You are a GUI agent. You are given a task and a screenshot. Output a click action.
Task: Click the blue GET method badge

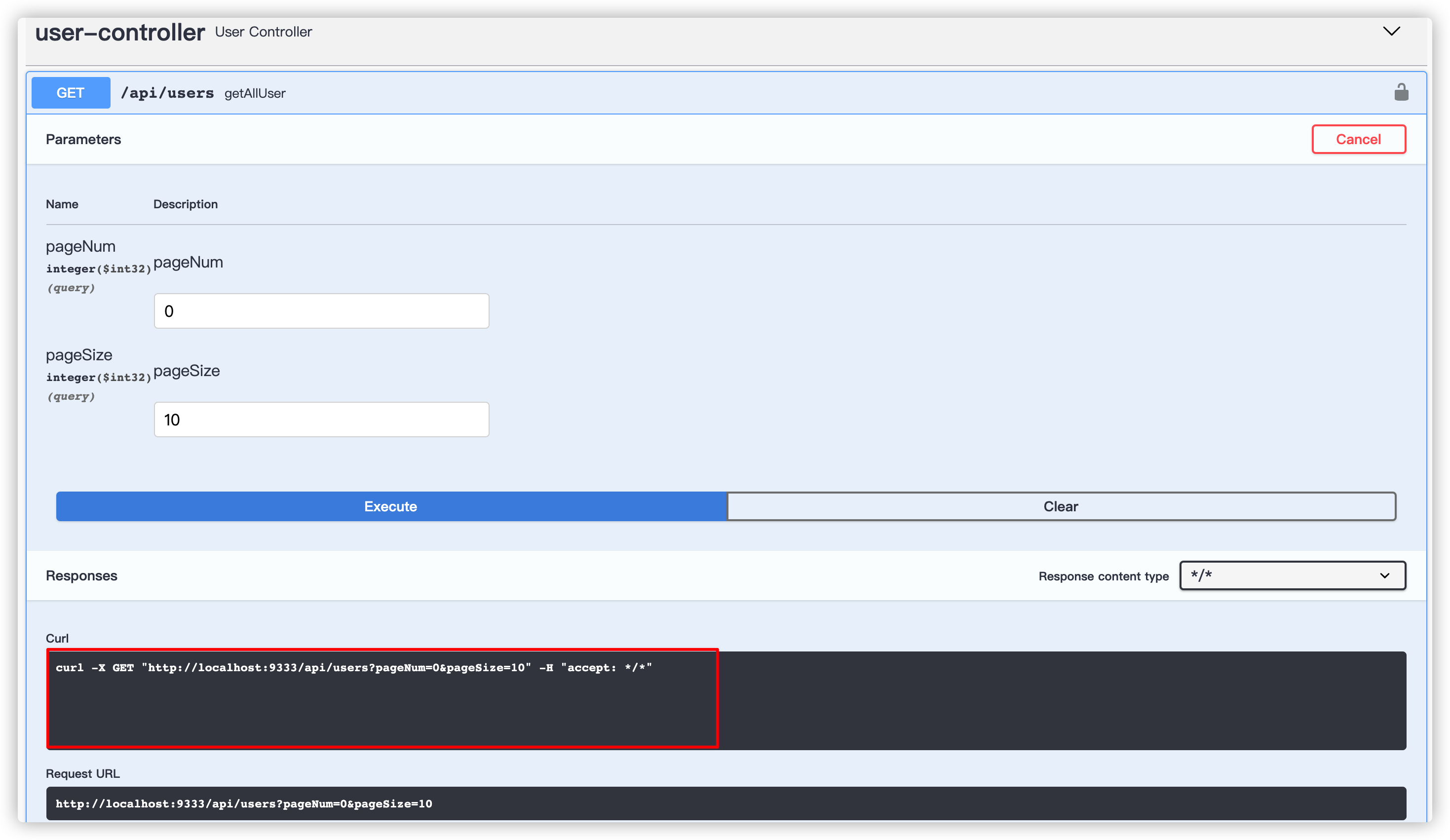pyautogui.click(x=71, y=93)
